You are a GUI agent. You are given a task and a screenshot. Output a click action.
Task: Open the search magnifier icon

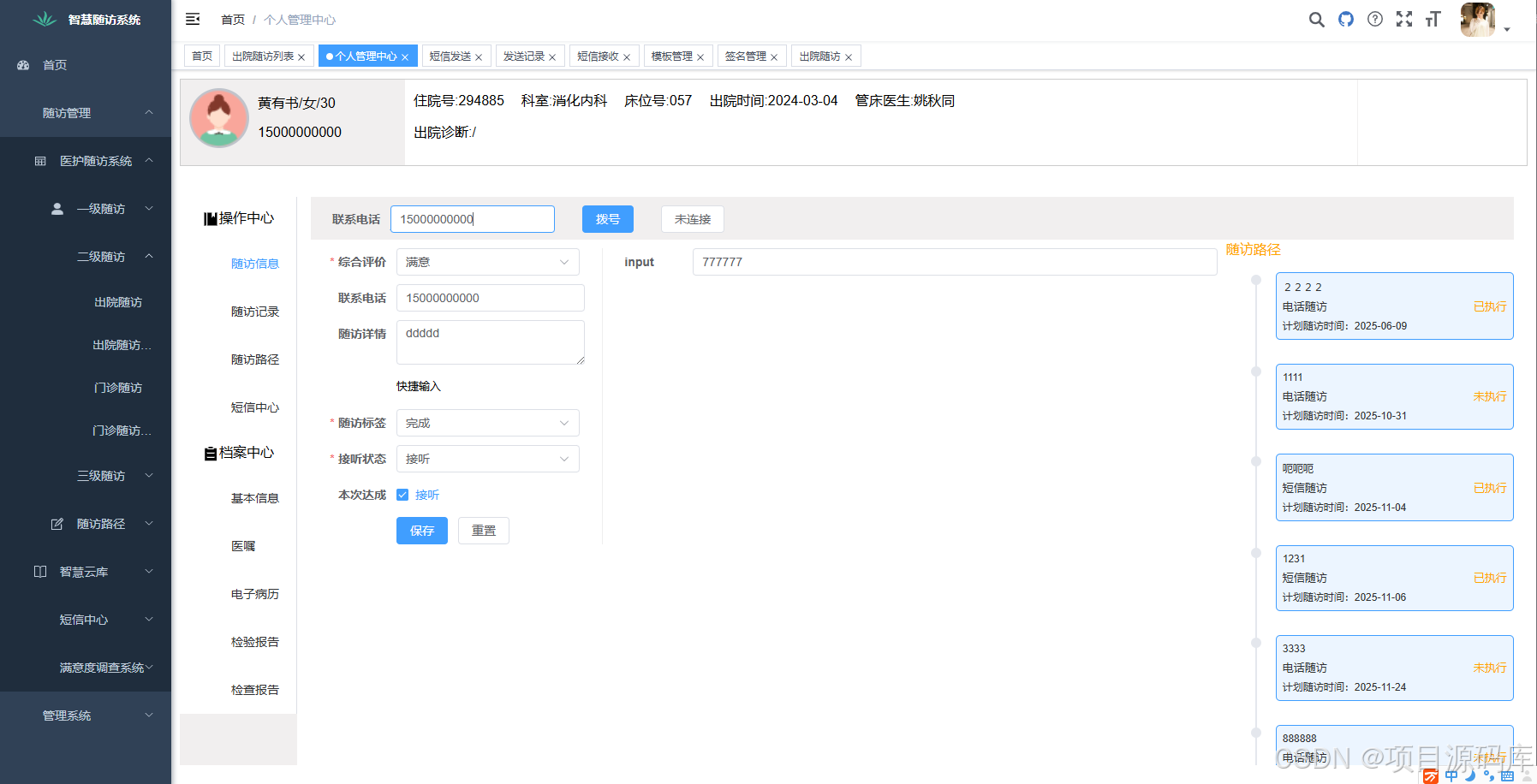(x=1317, y=19)
